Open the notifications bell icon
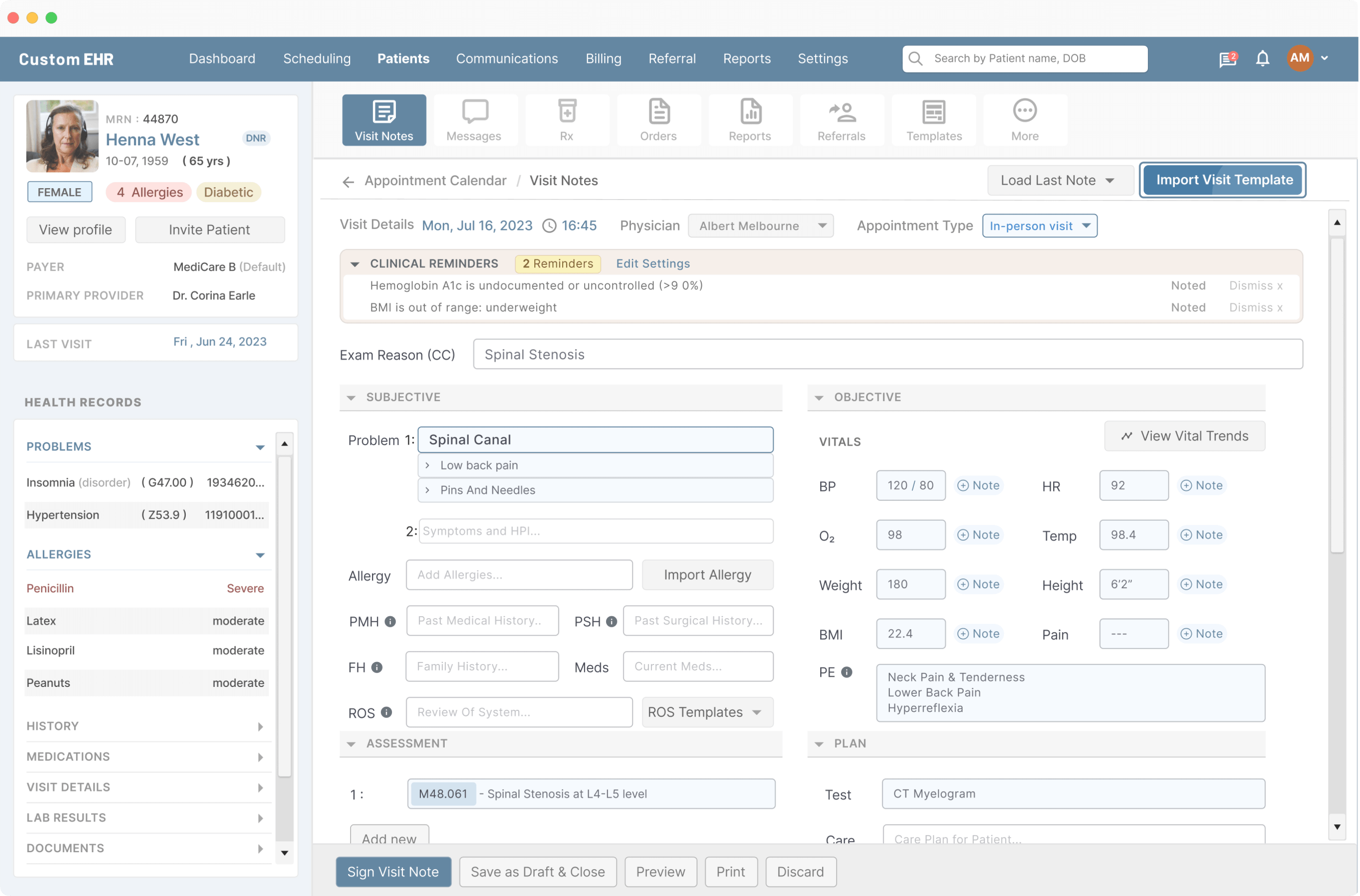1360x896 pixels. (x=1262, y=58)
